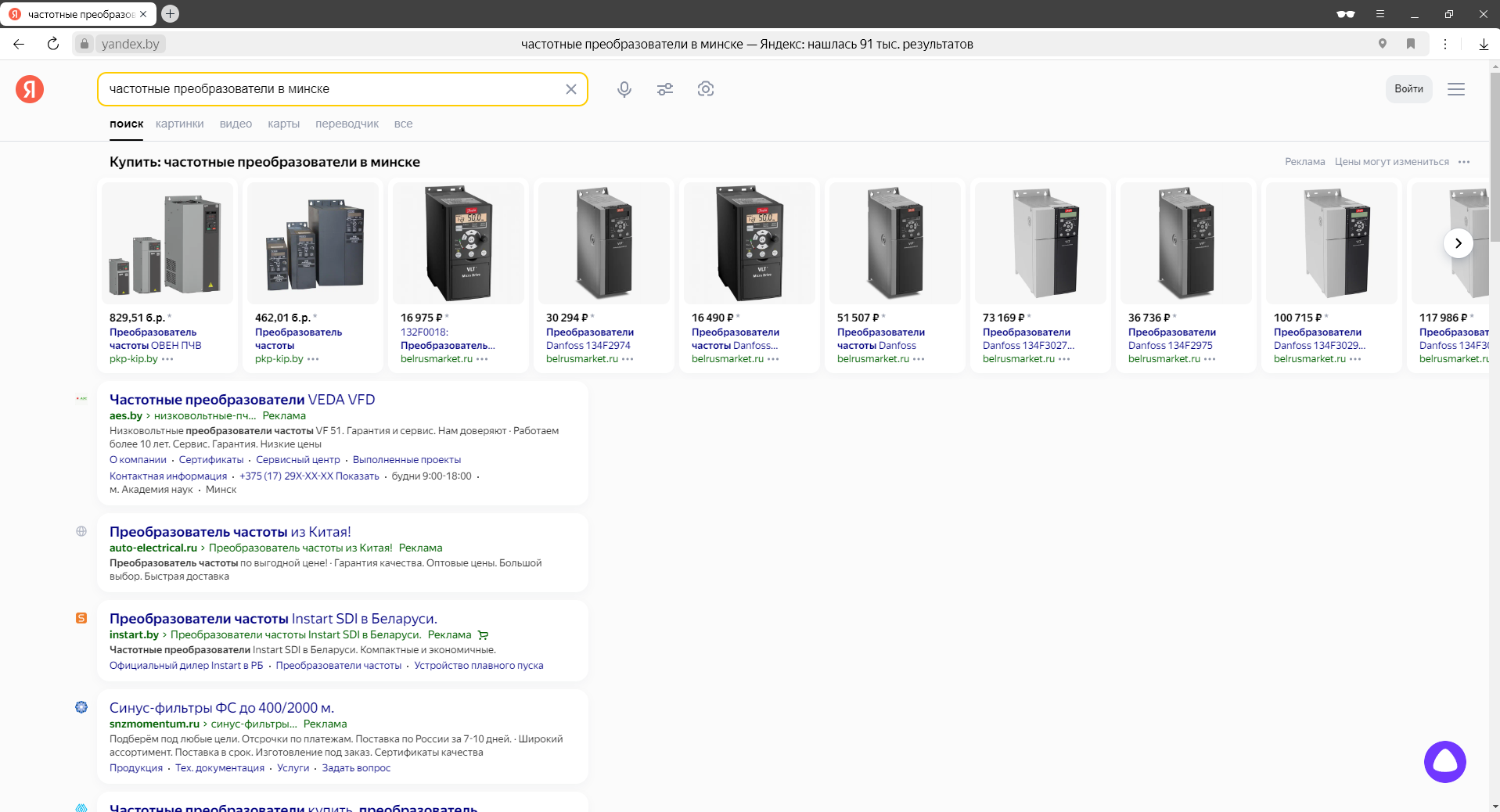1500x812 pixels.
Task: Click the Сервисный центр sitelink
Action: [x=298, y=460]
